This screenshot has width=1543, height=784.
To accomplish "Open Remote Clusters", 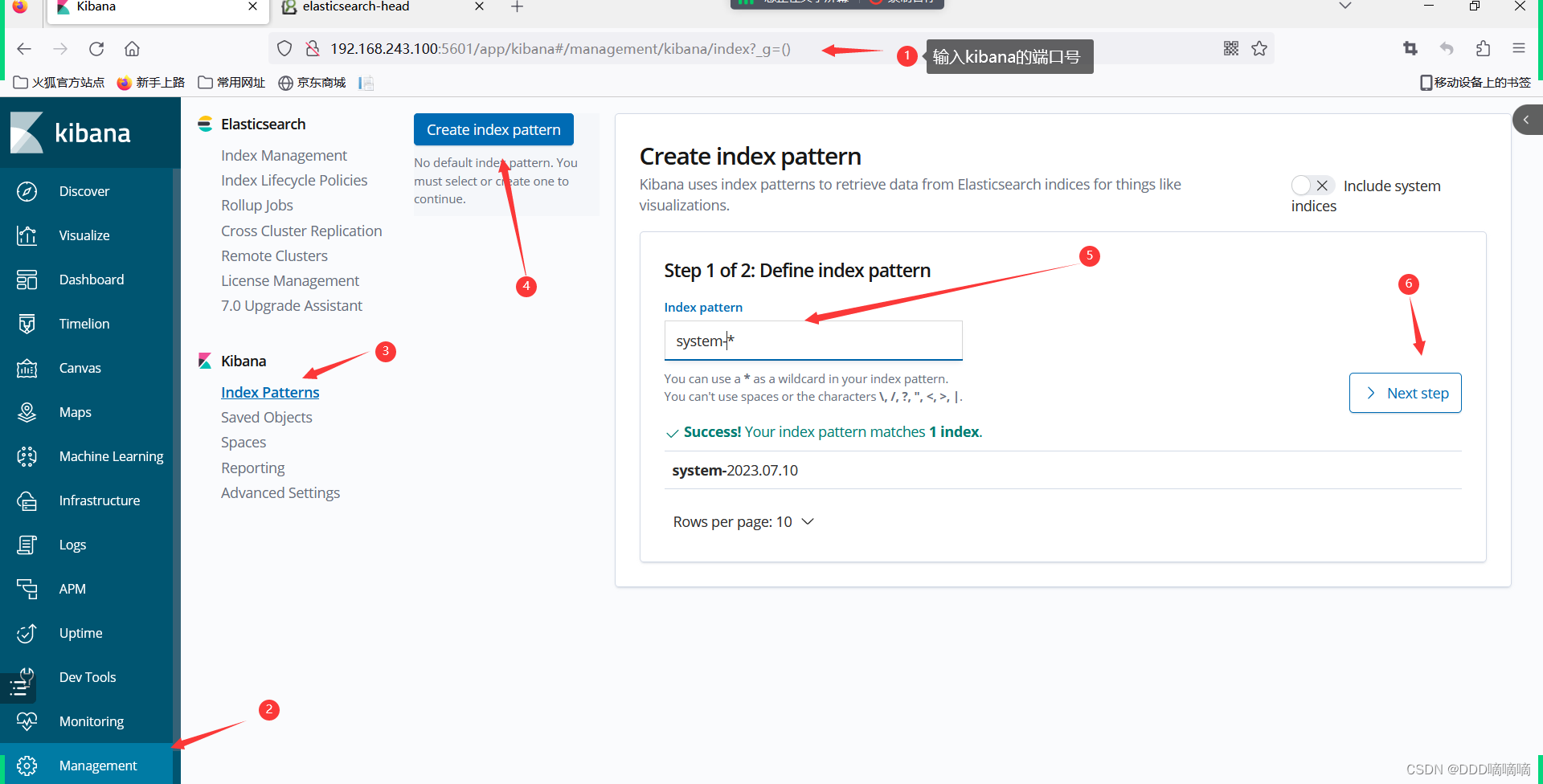I will point(274,256).
